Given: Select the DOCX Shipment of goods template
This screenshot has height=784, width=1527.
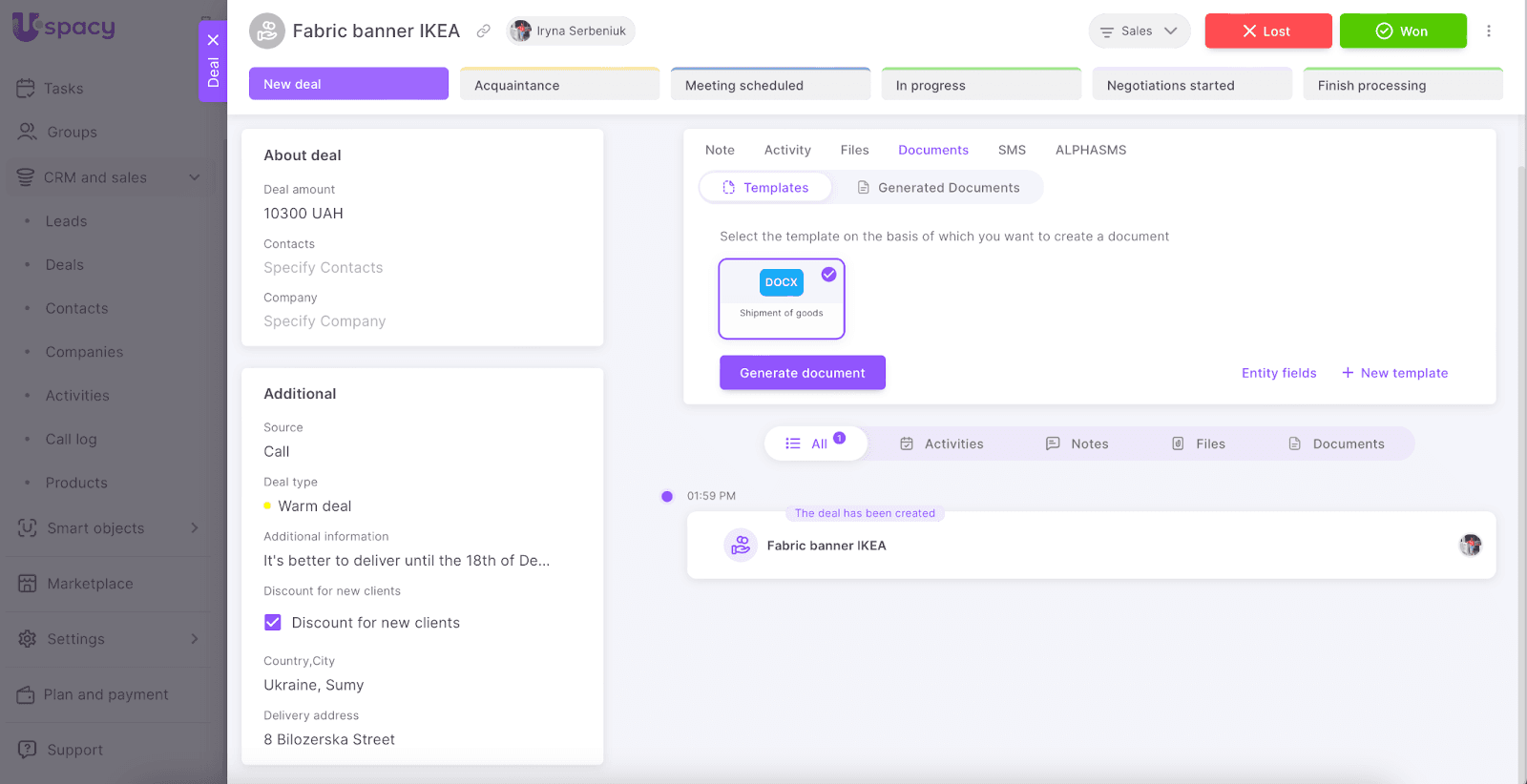Looking at the screenshot, I should 781,299.
